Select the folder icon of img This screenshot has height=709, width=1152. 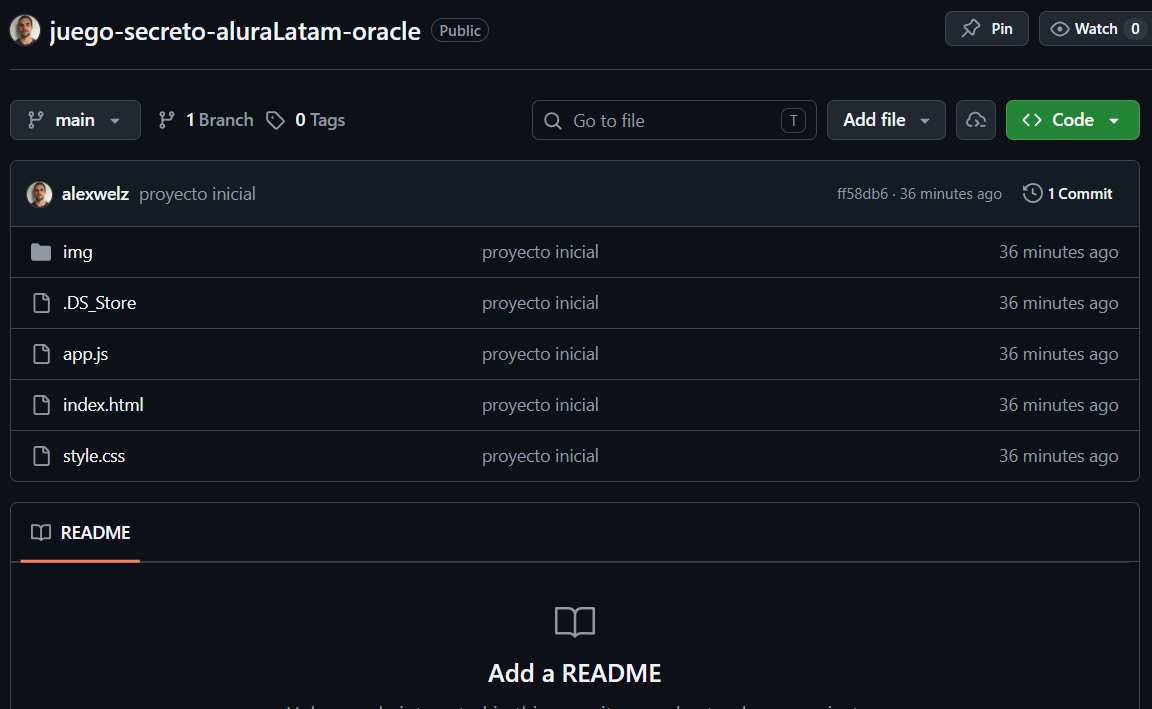pyautogui.click(x=41, y=252)
